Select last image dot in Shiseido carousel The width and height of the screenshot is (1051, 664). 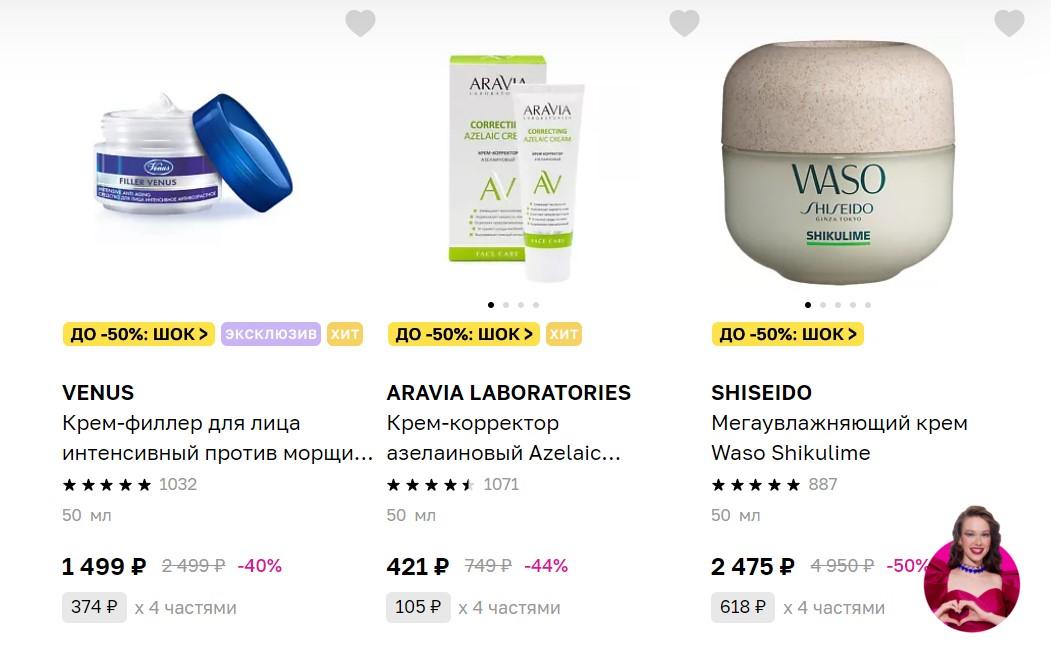click(x=868, y=305)
